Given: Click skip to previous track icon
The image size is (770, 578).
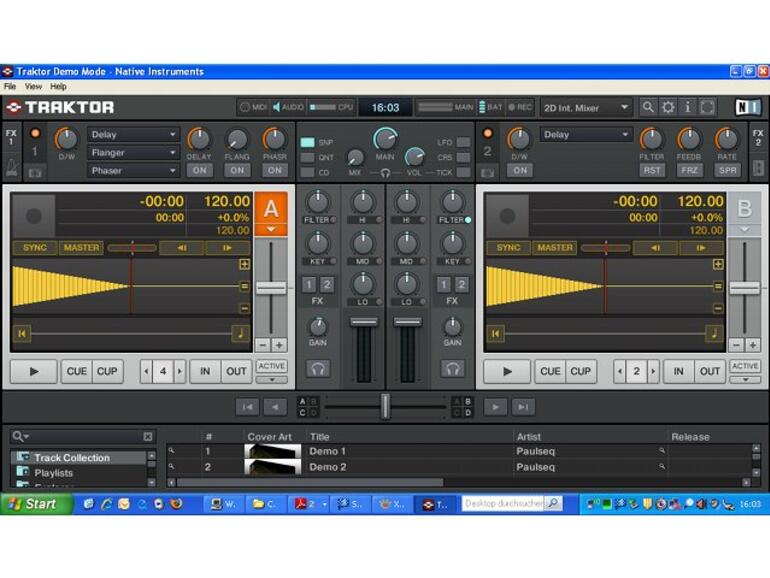Looking at the screenshot, I should [247, 407].
